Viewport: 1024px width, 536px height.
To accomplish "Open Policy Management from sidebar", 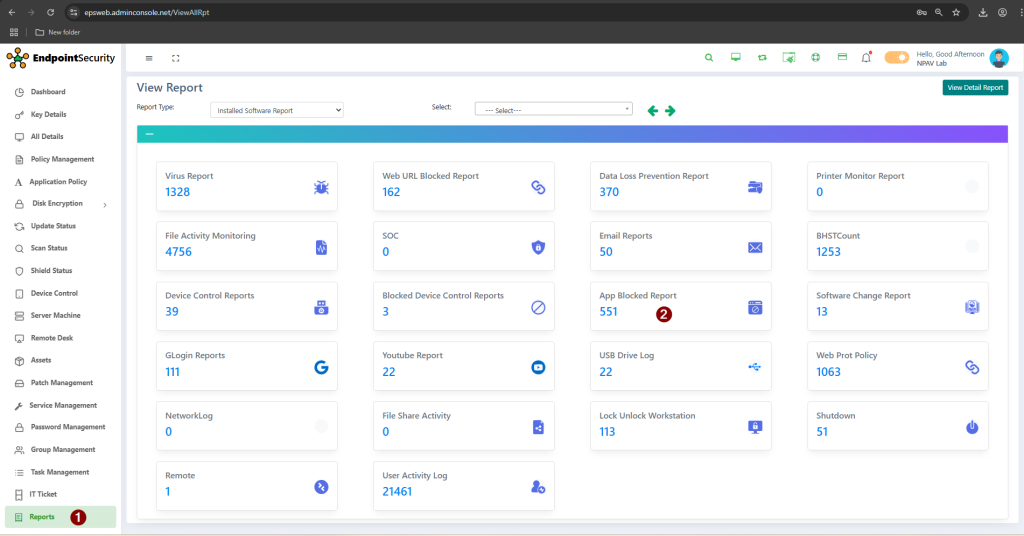I will click(62, 159).
